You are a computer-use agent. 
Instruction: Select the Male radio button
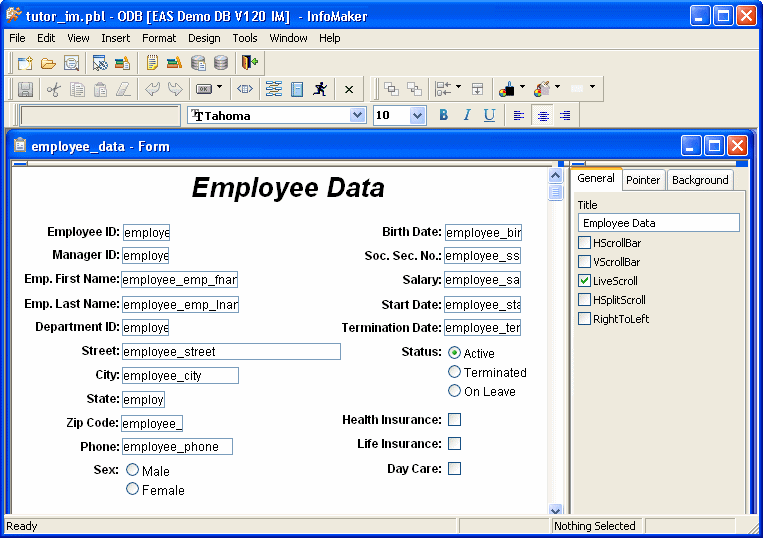tap(132, 469)
